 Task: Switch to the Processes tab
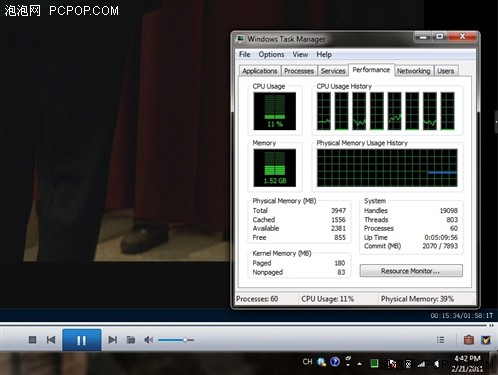(x=299, y=71)
